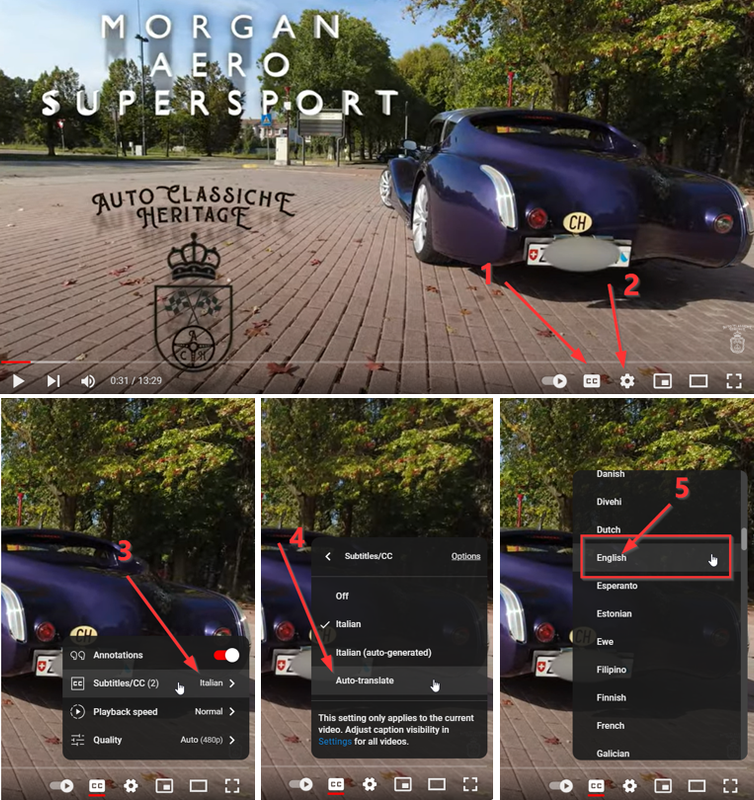Switch to theater mode in top main player

[x=698, y=381]
